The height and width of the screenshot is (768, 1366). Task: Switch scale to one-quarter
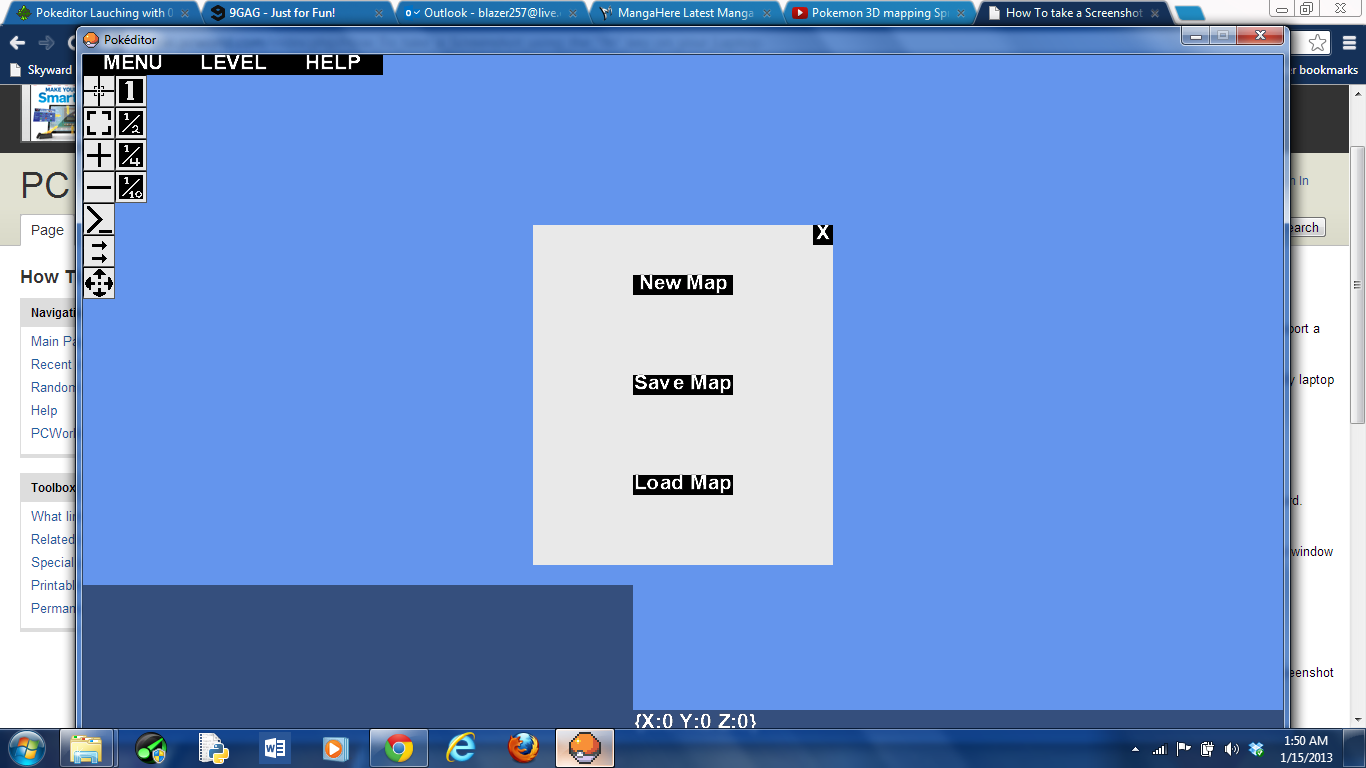[x=130, y=155]
